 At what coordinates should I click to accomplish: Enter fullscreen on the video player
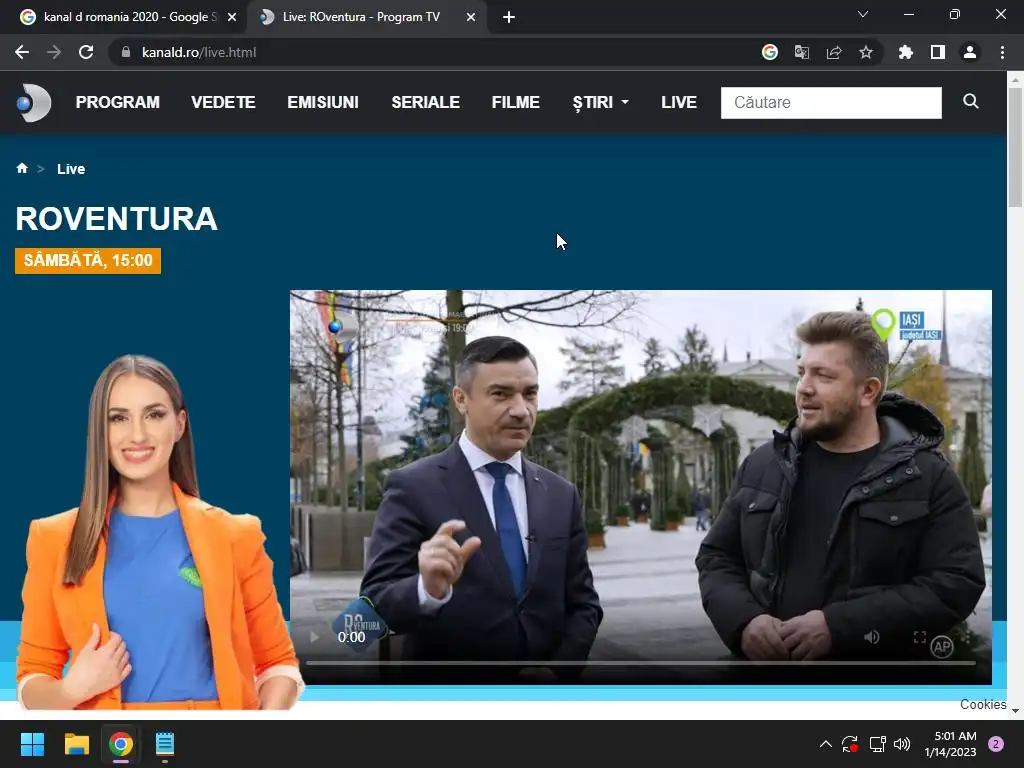(x=920, y=637)
